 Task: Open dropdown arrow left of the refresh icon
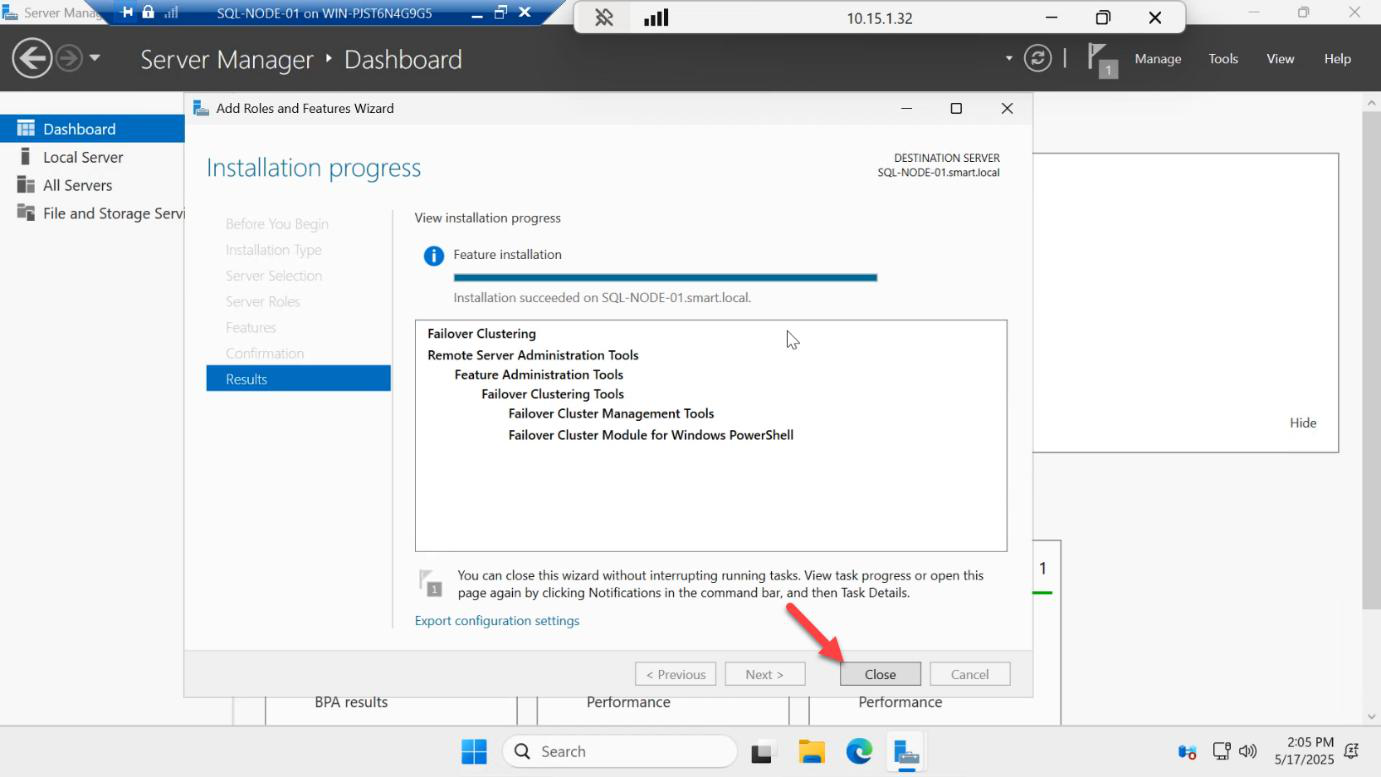(x=1009, y=58)
